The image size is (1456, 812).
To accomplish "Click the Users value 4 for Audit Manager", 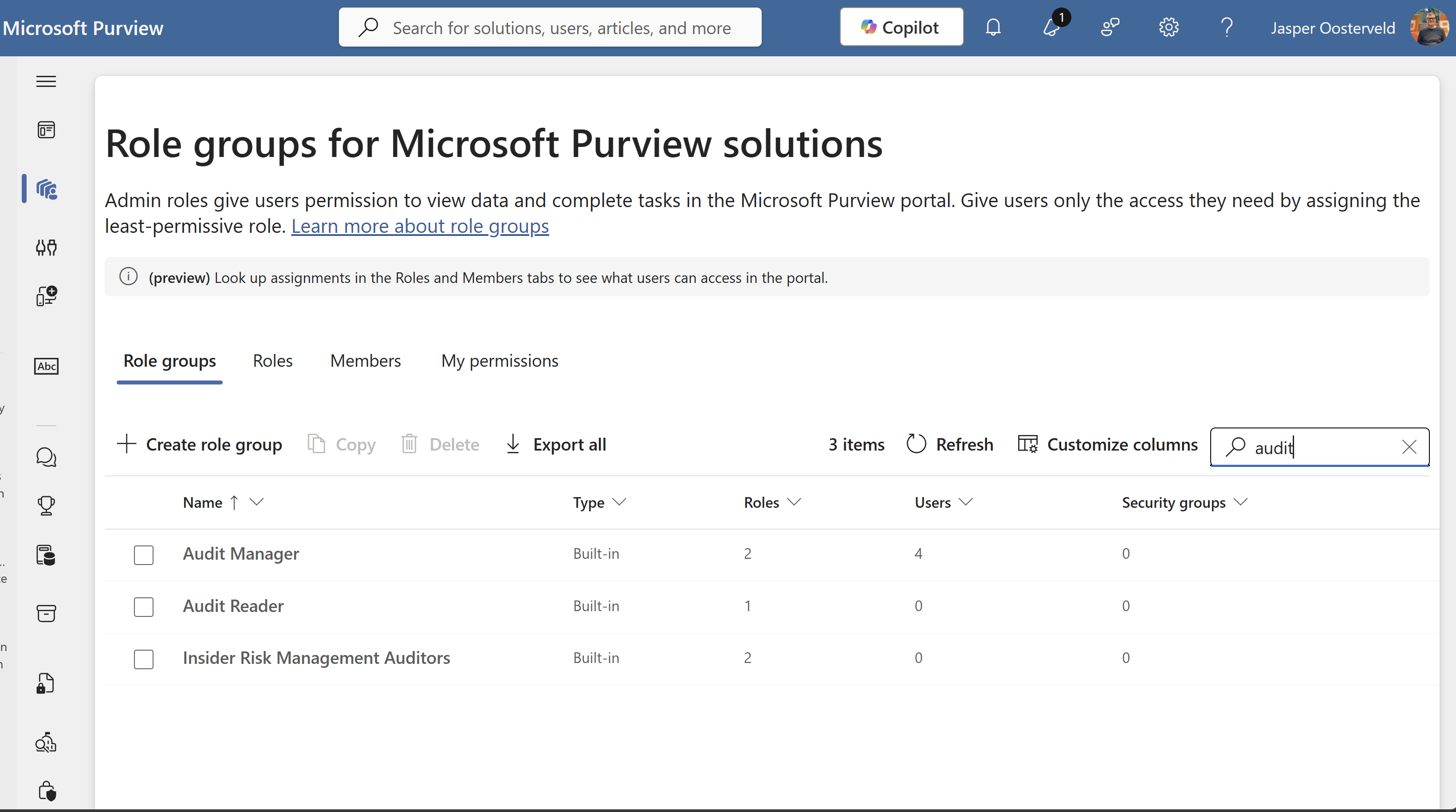I will pos(918,554).
